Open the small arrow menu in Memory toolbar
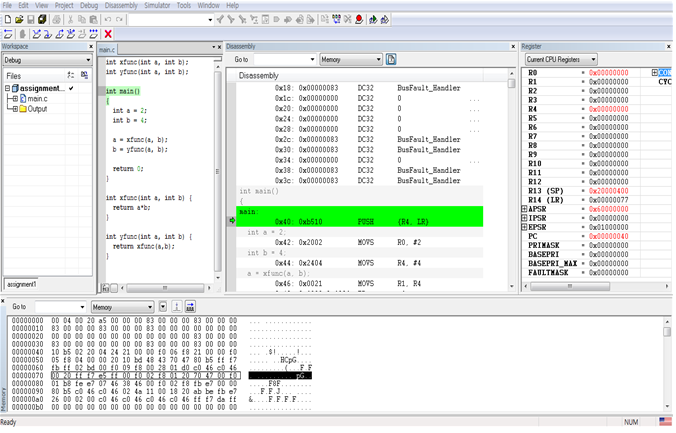676x433 pixels. click(x=163, y=307)
